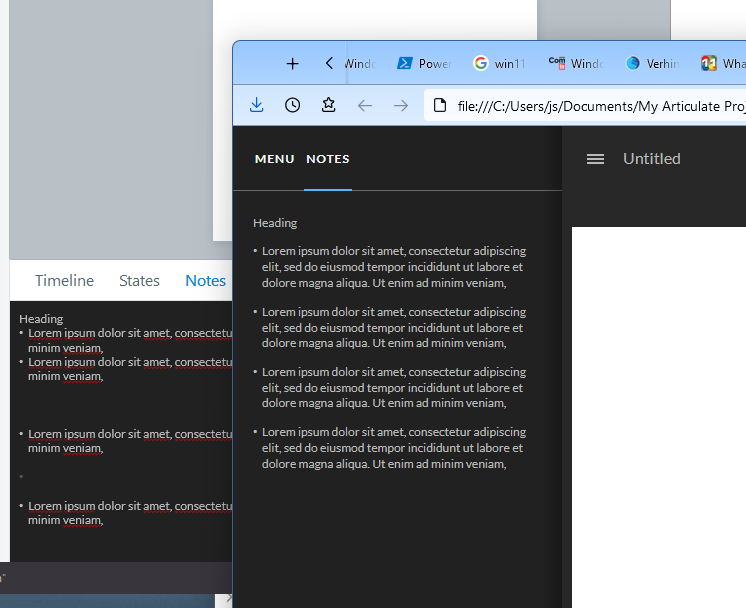Open the Timeline tab in Storyline
Image resolution: width=746 pixels, height=608 pixels.
tap(64, 281)
